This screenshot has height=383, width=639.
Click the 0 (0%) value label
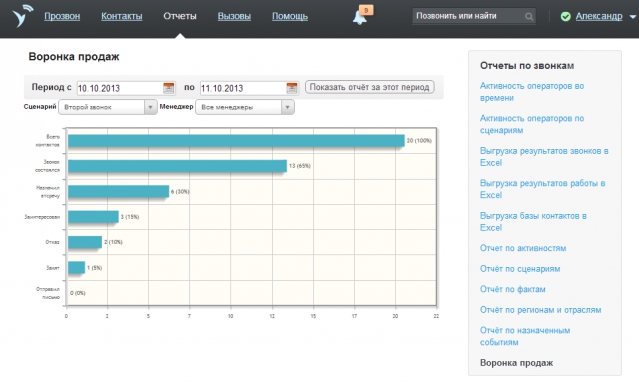[x=77, y=293]
